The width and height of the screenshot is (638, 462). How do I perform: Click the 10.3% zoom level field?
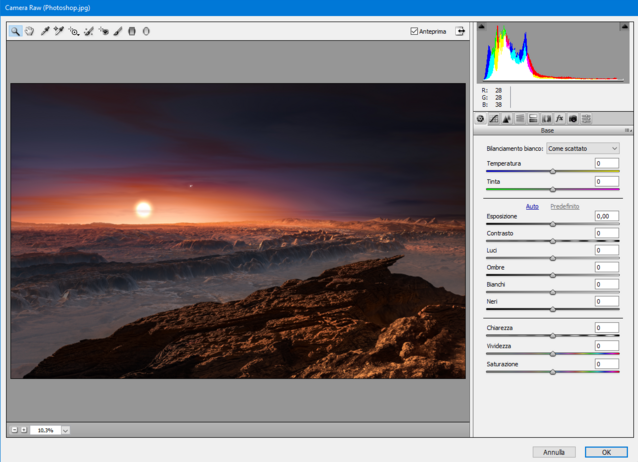pyautogui.click(x=45, y=430)
